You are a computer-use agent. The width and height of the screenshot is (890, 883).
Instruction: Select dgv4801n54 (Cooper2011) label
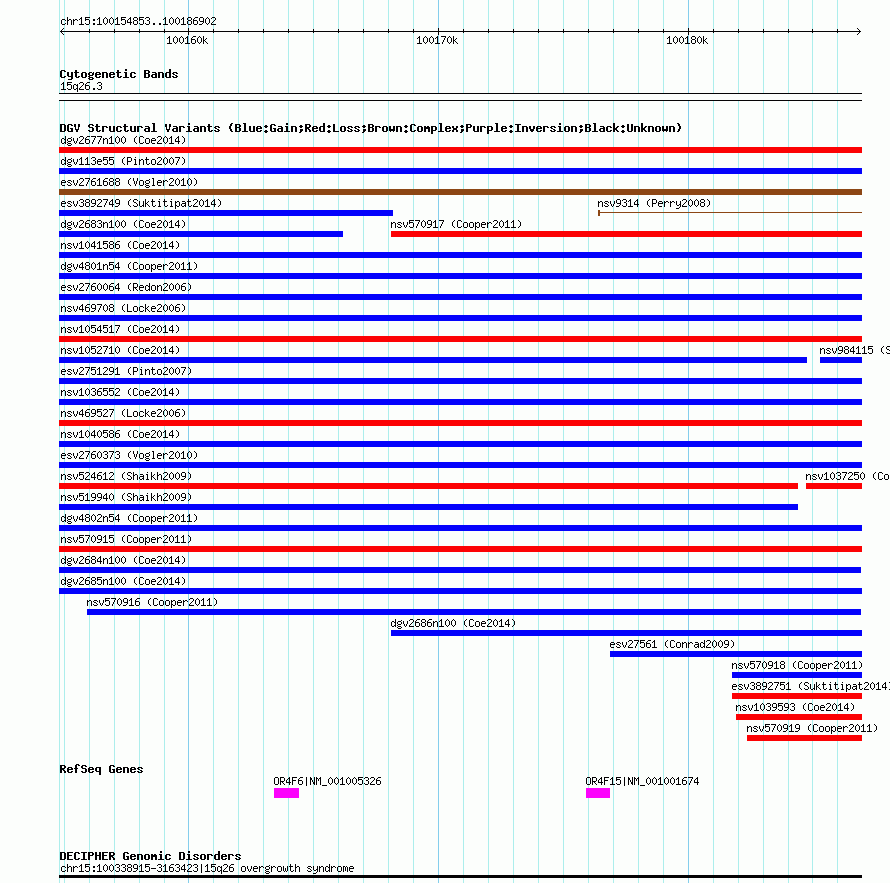129,266
